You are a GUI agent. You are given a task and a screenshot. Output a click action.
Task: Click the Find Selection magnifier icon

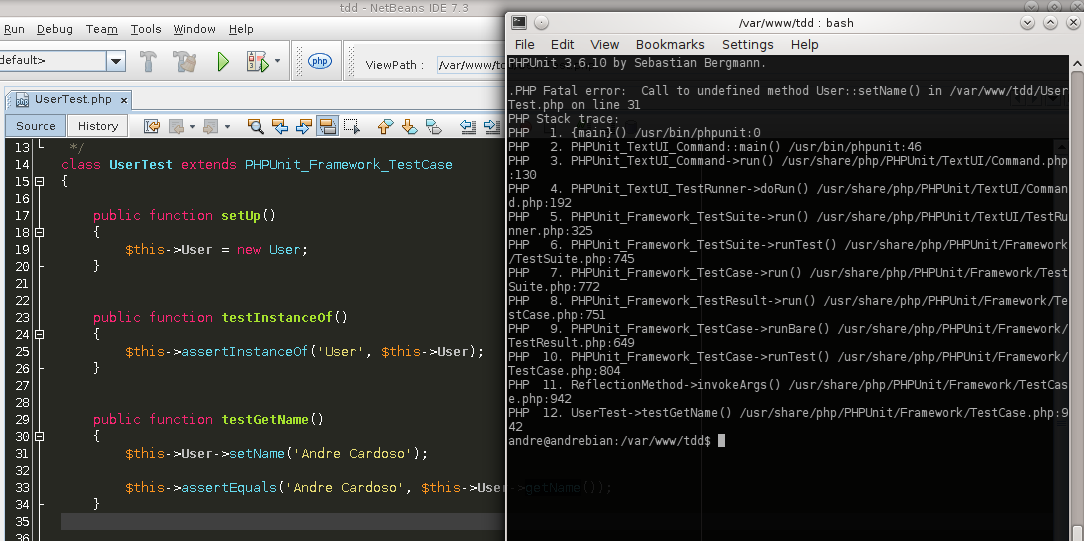point(256,126)
